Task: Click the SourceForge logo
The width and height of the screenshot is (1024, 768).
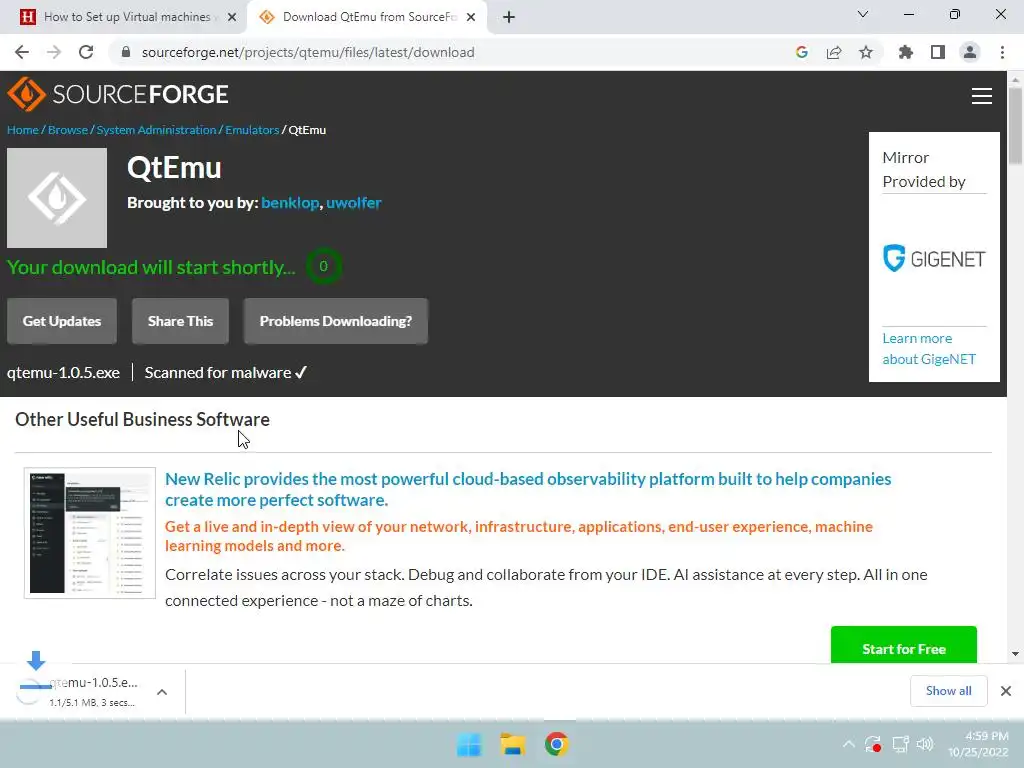Action: click(x=118, y=94)
